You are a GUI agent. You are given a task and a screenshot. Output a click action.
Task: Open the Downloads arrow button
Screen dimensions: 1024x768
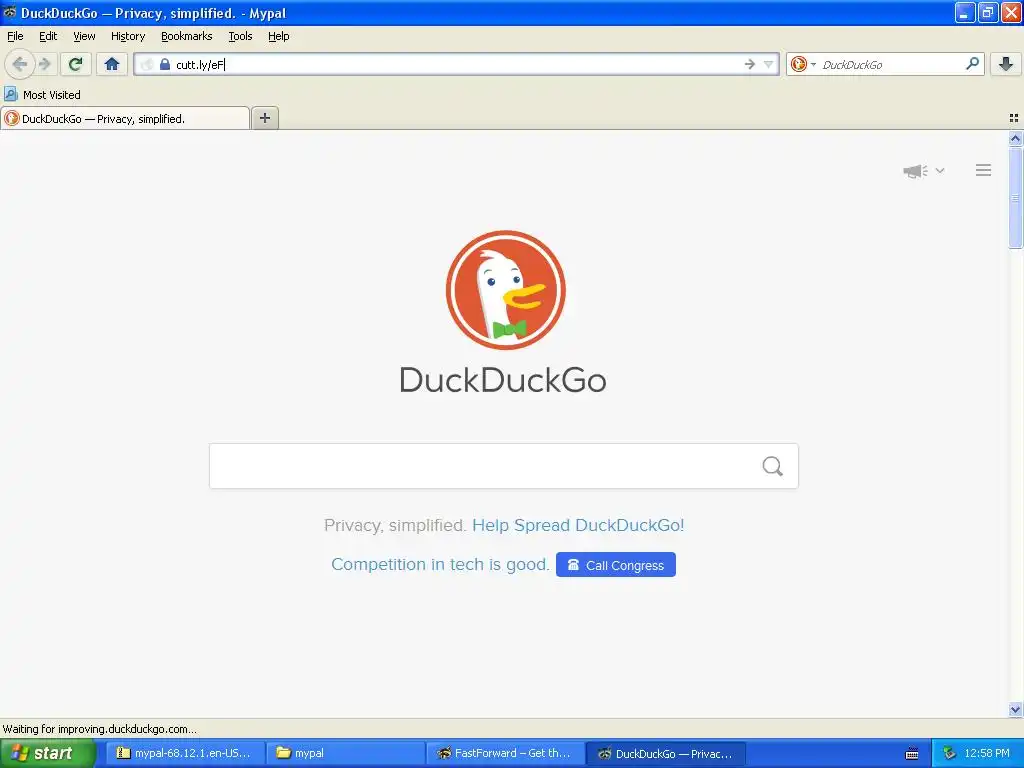(x=1006, y=64)
